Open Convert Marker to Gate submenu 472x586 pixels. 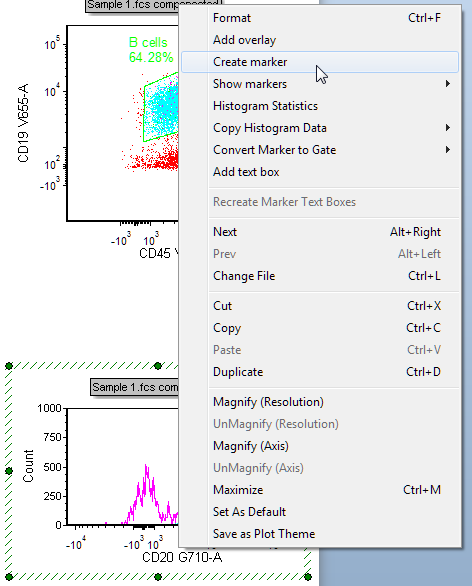coord(320,150)
